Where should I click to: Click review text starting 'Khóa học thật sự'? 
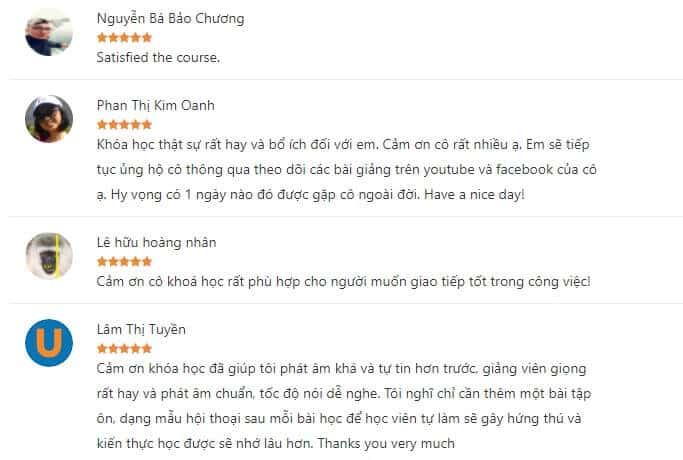pyautogui.click(x=343, y=145)
